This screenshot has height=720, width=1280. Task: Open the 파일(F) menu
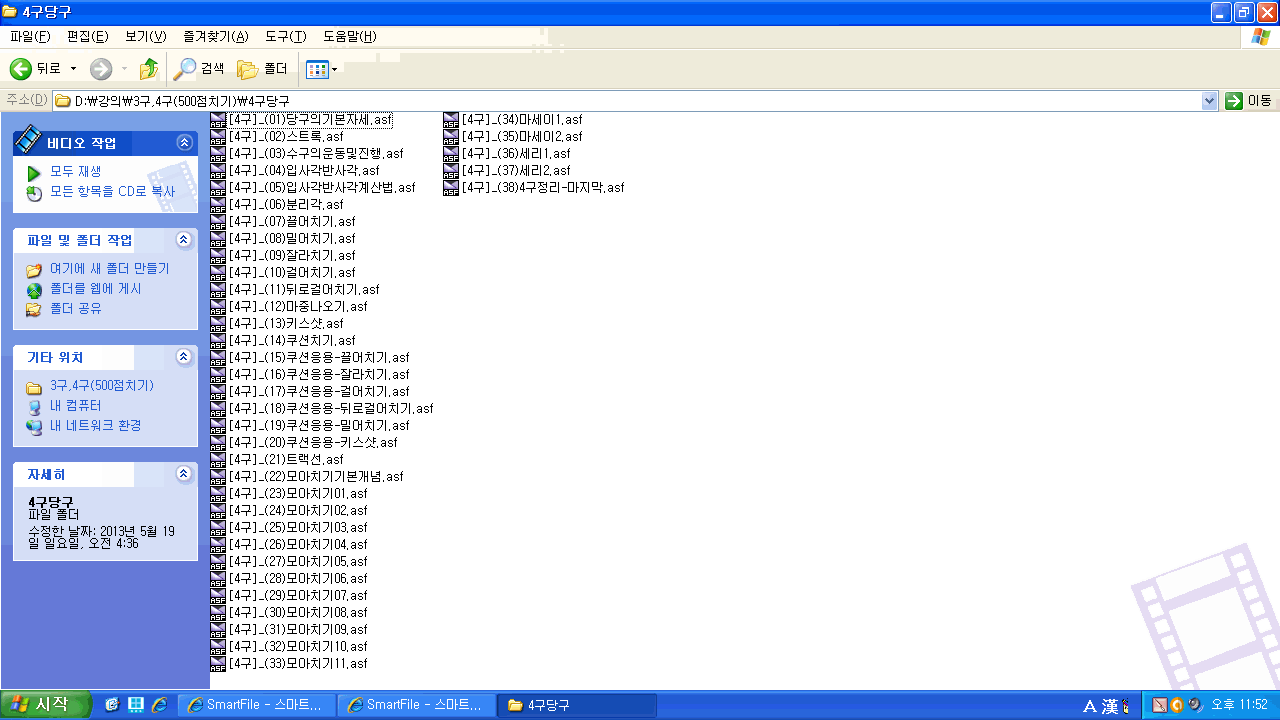pos(30,37)
